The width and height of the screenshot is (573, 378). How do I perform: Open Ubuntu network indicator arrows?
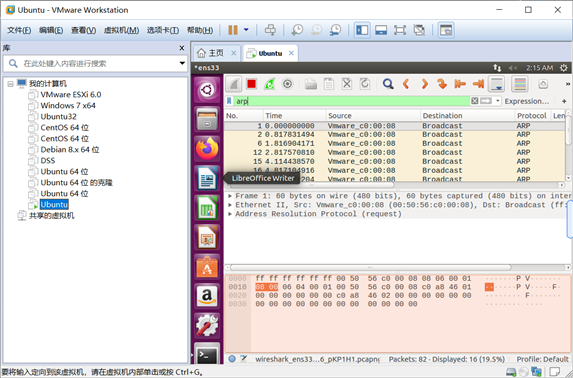pos(497,68)
